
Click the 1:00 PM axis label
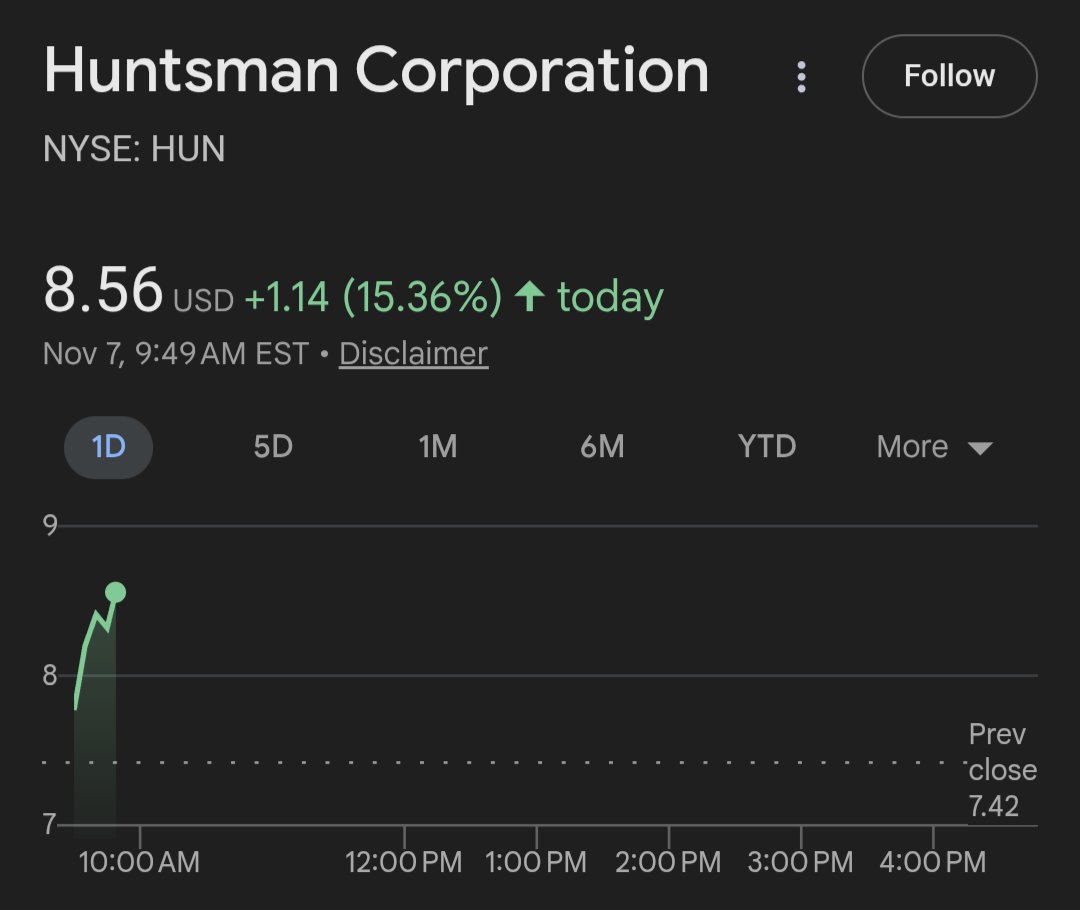tap(536, 862)
